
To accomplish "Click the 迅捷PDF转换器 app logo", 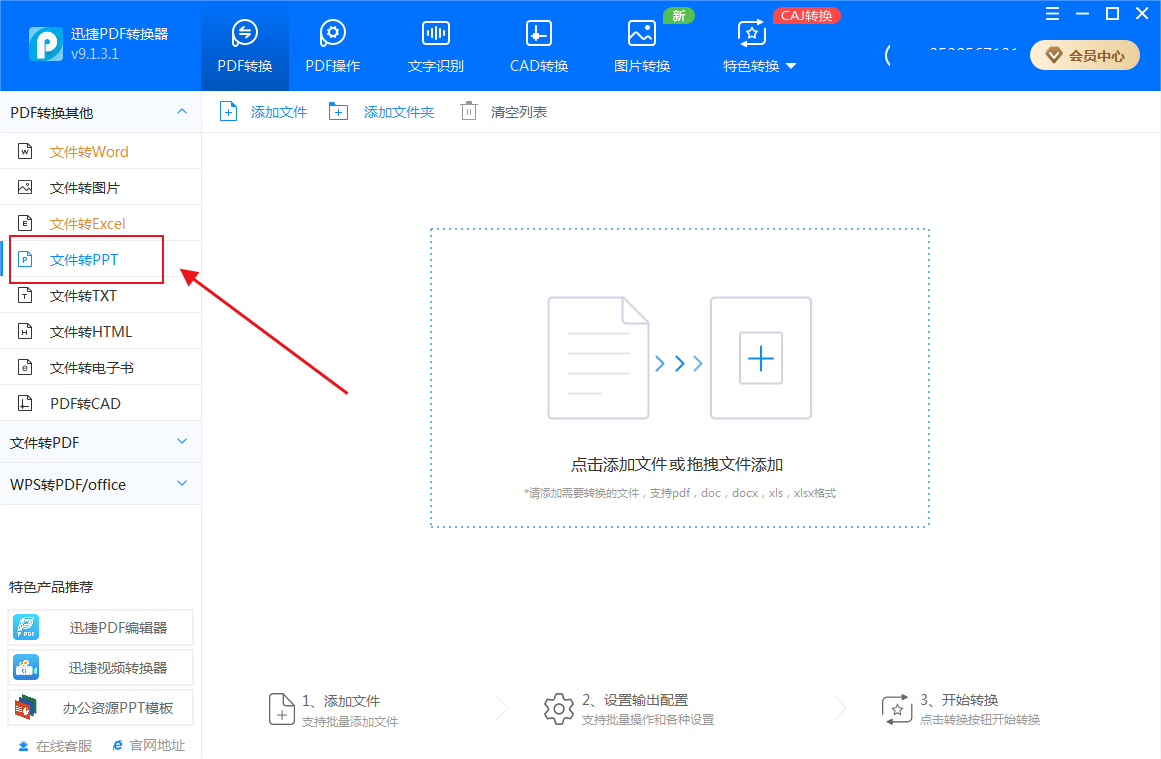I will click(46, 44).
